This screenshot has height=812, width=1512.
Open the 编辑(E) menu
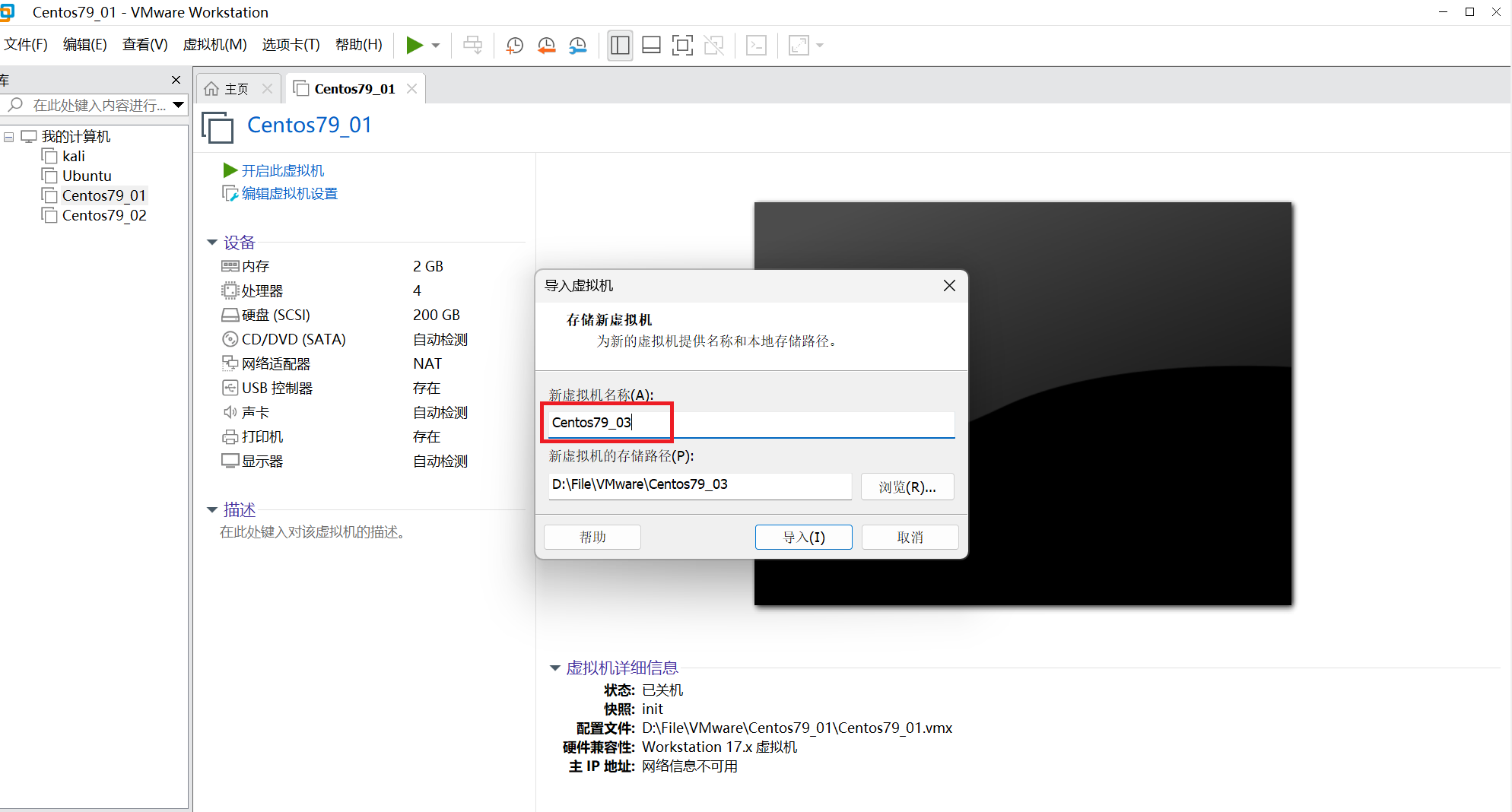coord(84,45)
